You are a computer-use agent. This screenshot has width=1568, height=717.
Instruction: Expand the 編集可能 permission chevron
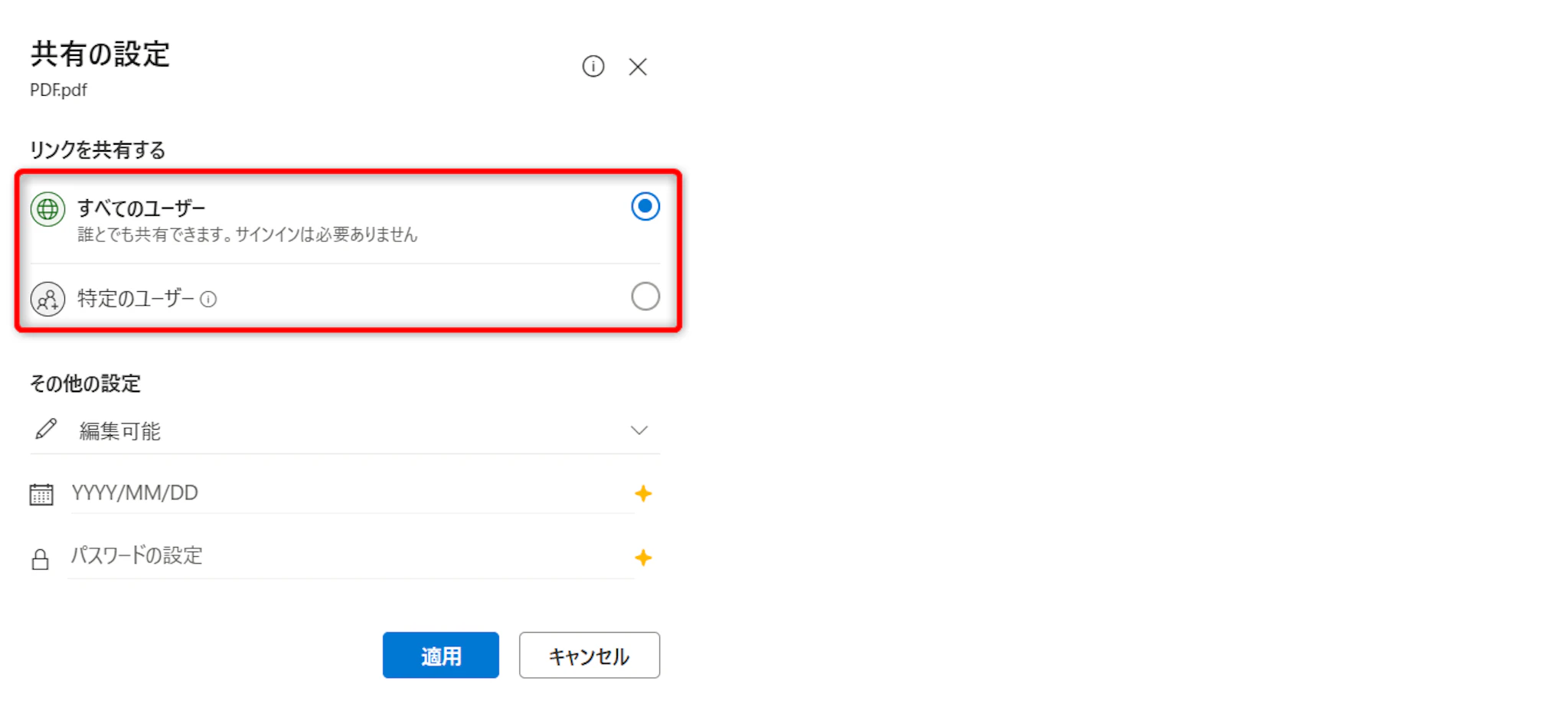(639, 431)
